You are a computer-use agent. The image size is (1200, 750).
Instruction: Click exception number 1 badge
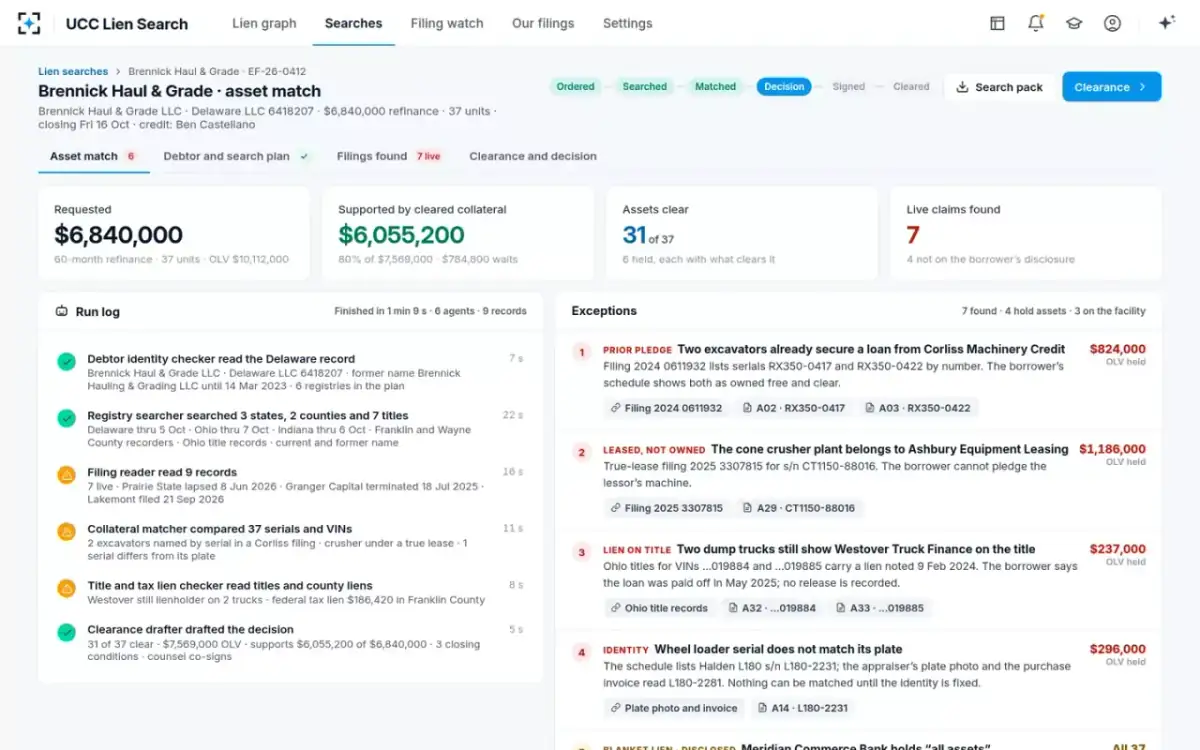click(581, 352)
